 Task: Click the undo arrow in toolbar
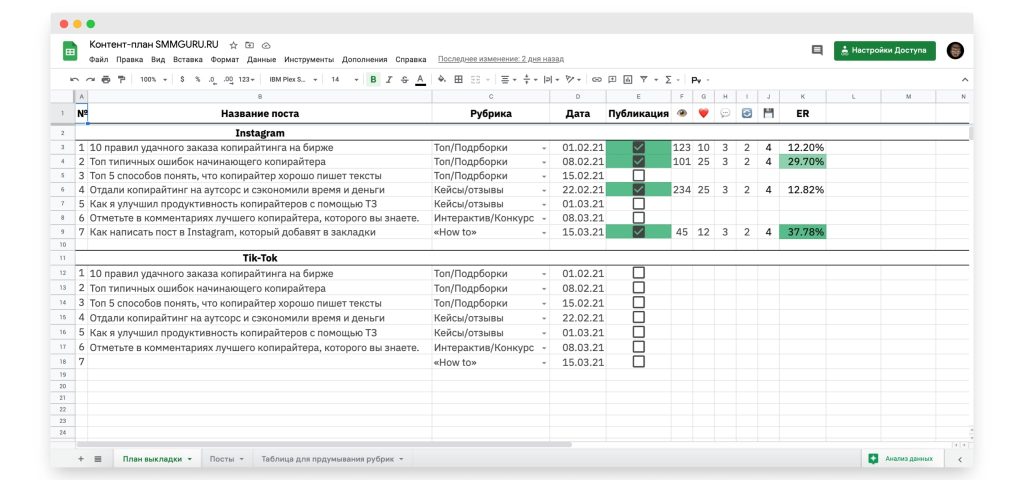click(74, 79)
